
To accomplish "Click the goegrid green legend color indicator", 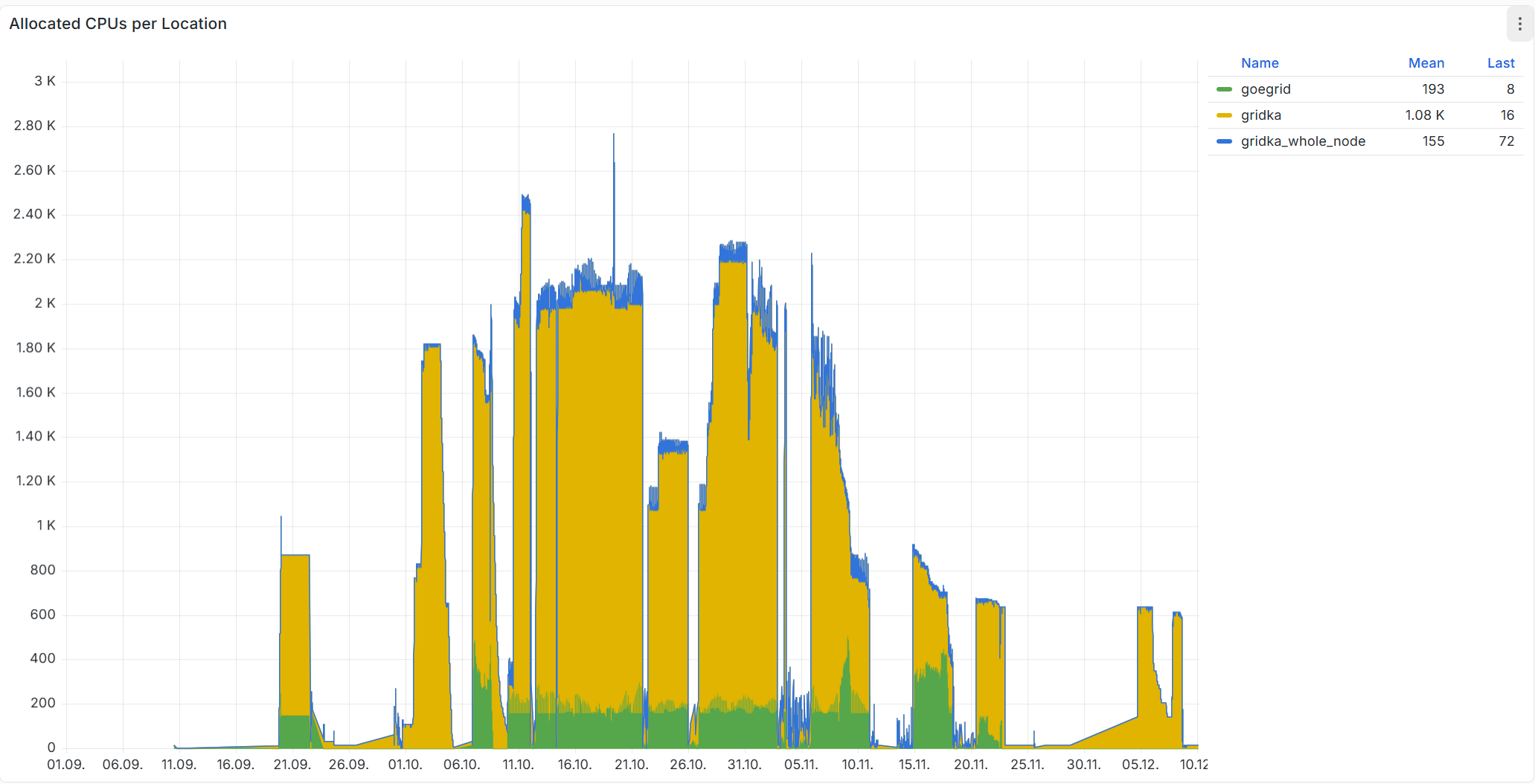I will pos(1225,89).
